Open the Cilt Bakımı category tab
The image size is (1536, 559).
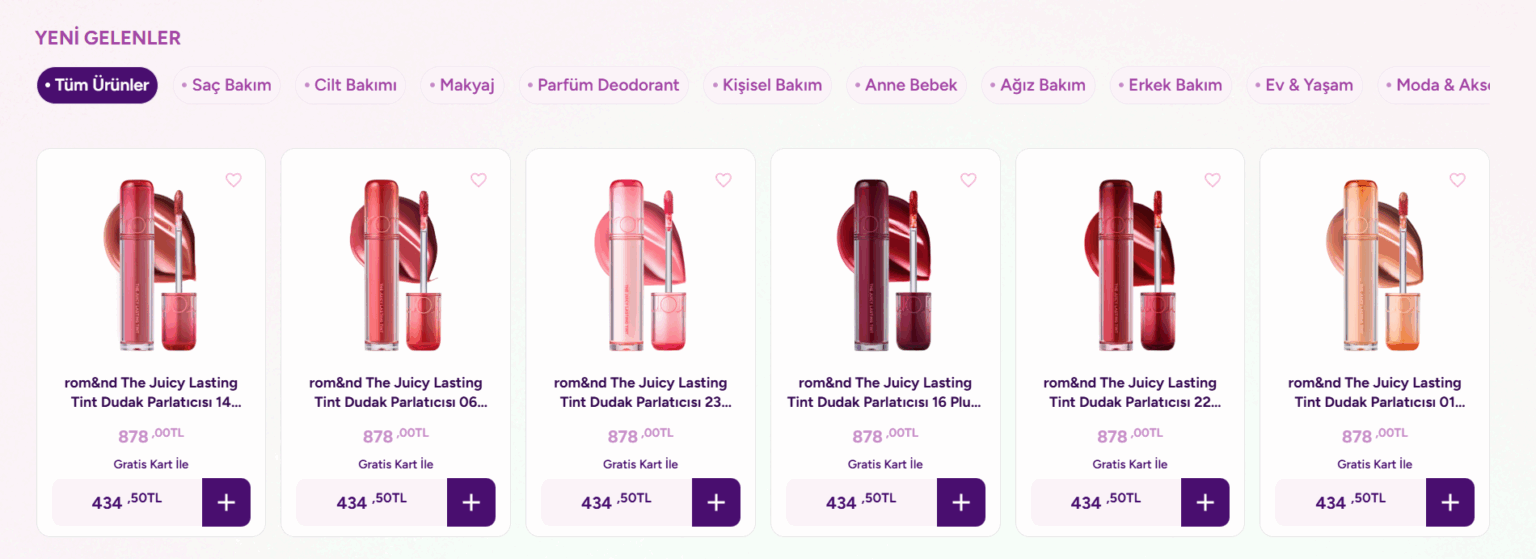[350, 85]
